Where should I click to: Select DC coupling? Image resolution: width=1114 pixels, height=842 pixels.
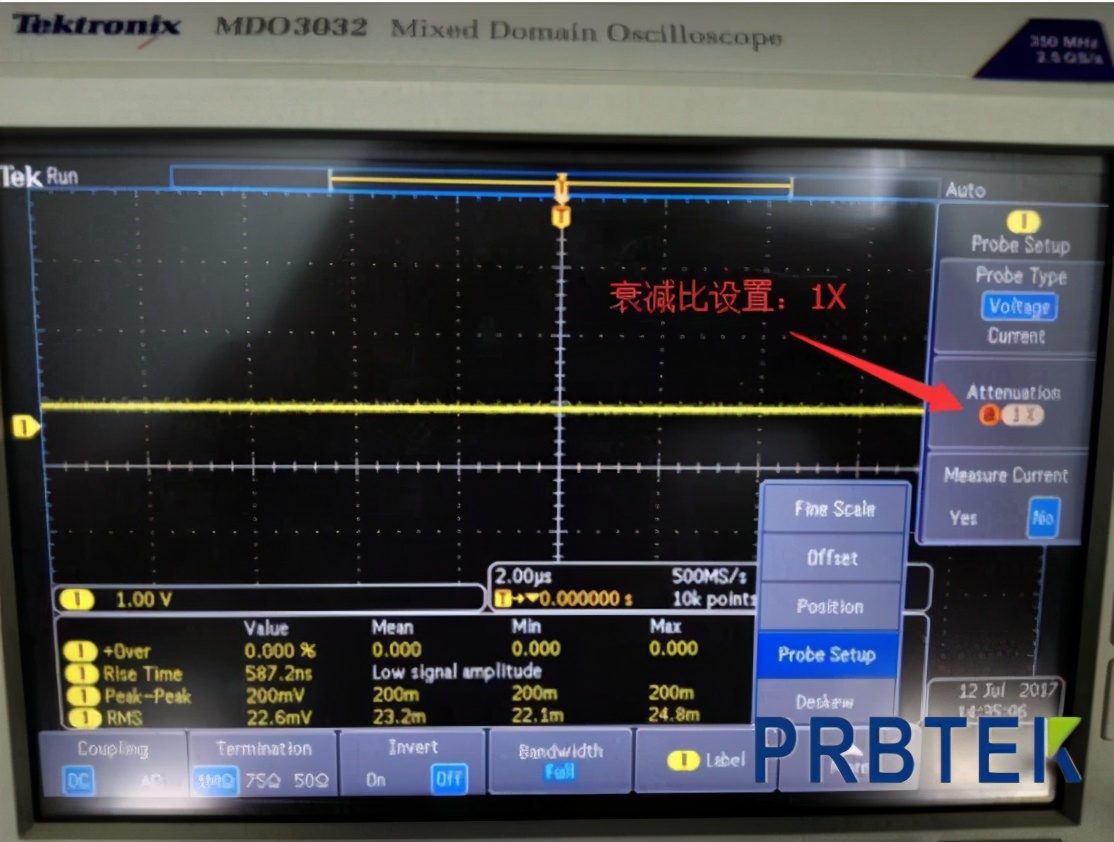pyautogui.click(x=78, y=781)
